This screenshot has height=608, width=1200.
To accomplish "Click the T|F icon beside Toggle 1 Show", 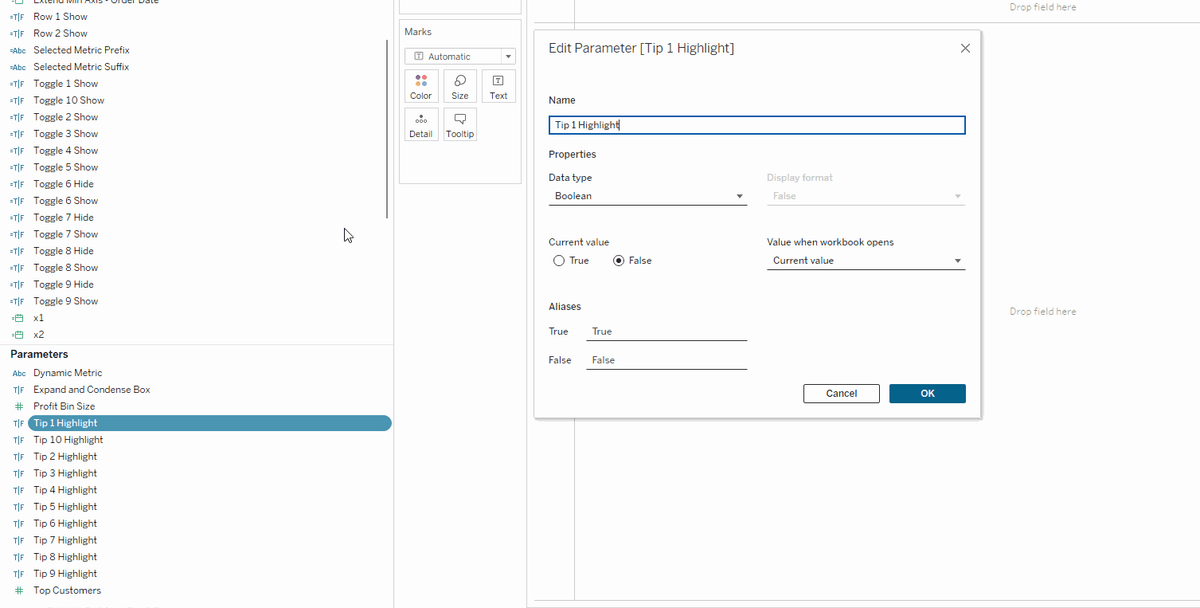I will 17,84.
